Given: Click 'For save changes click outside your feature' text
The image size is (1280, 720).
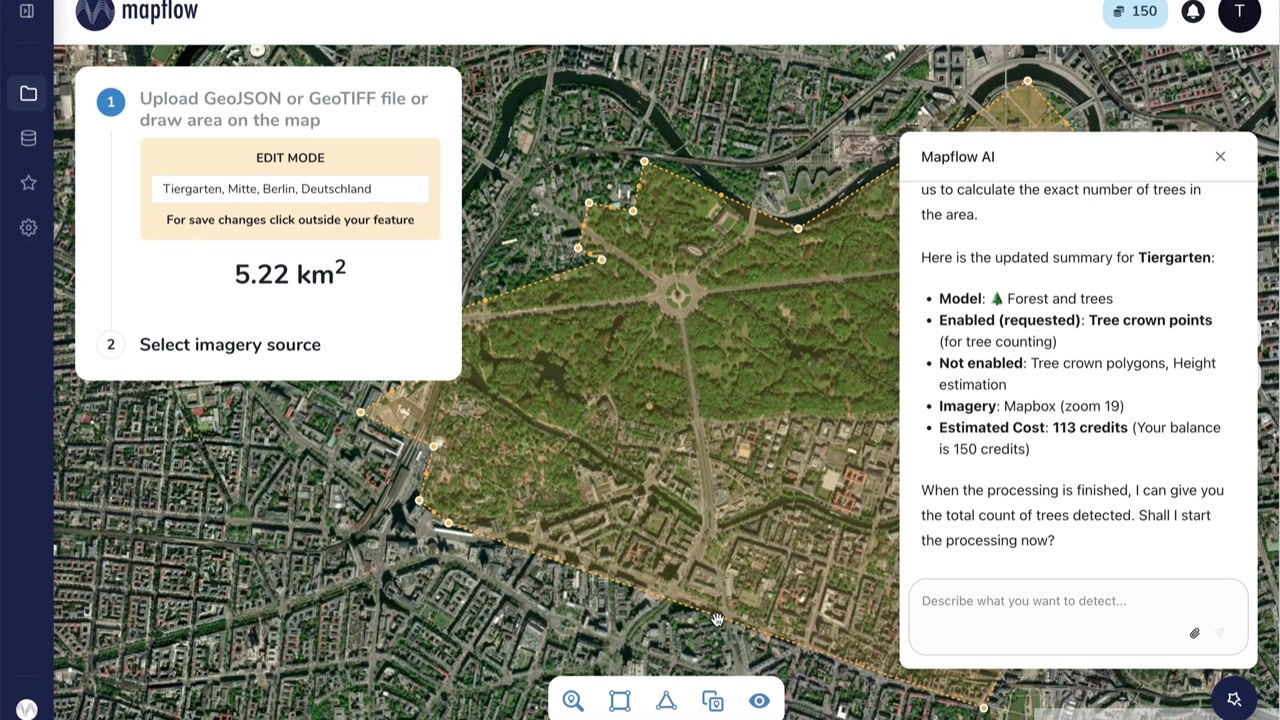Looking at the screenshot, I should [x=290, y=220].
